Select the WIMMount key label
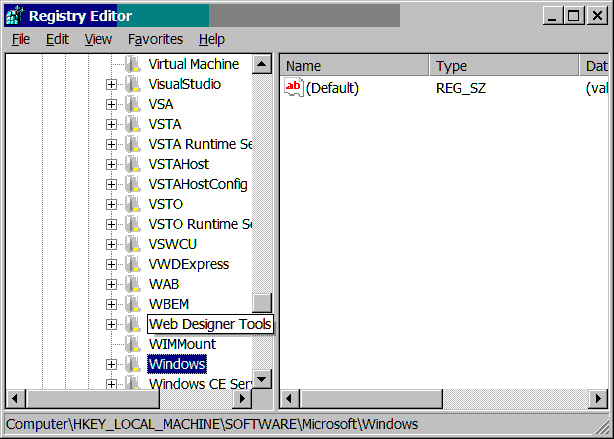The width and height of the screenshot is (614, 439). click(182, 344)
